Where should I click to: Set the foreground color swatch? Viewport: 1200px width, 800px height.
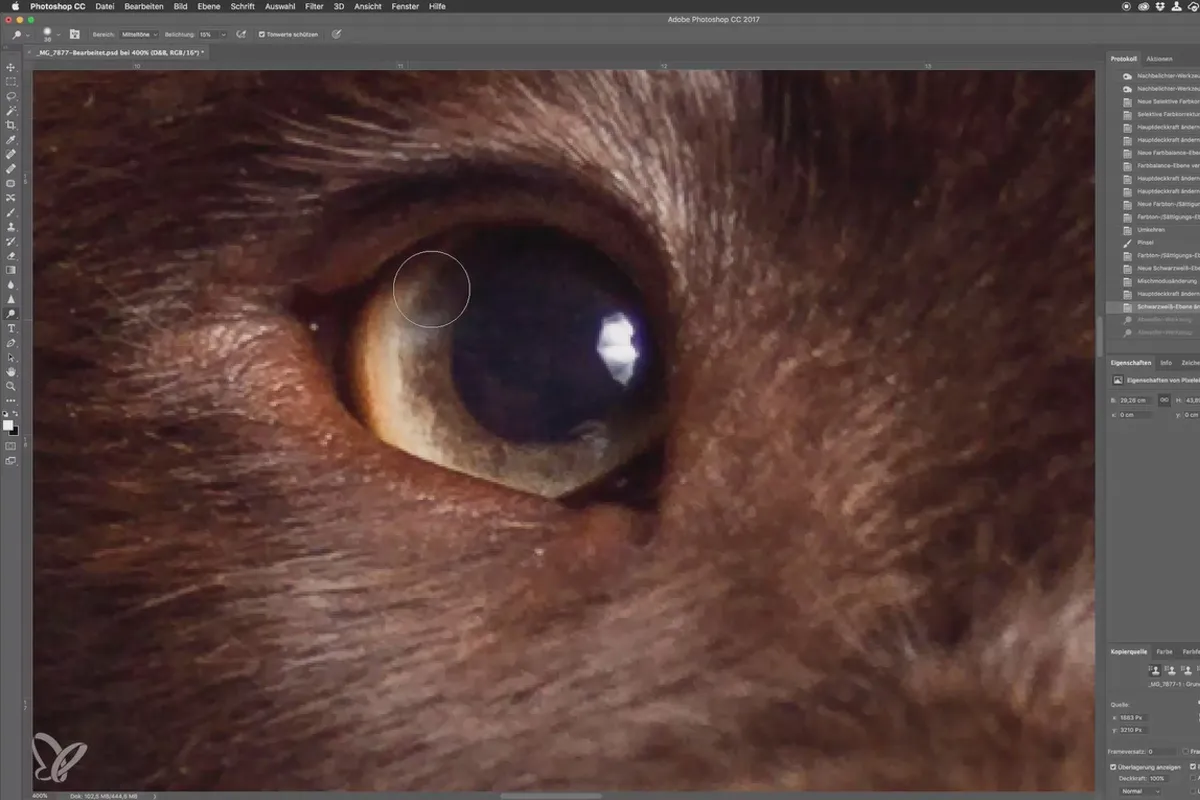(x=9, y=425)
